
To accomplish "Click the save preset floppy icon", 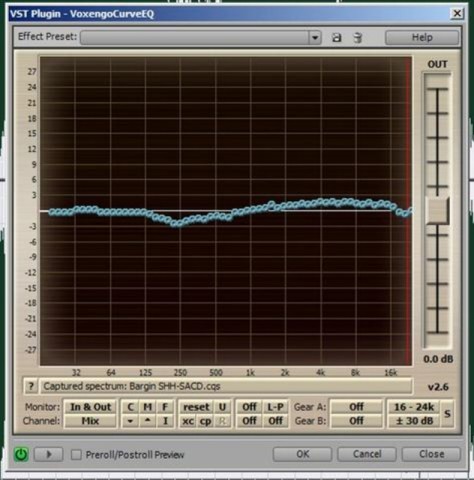I will click(x=337, y=37).
